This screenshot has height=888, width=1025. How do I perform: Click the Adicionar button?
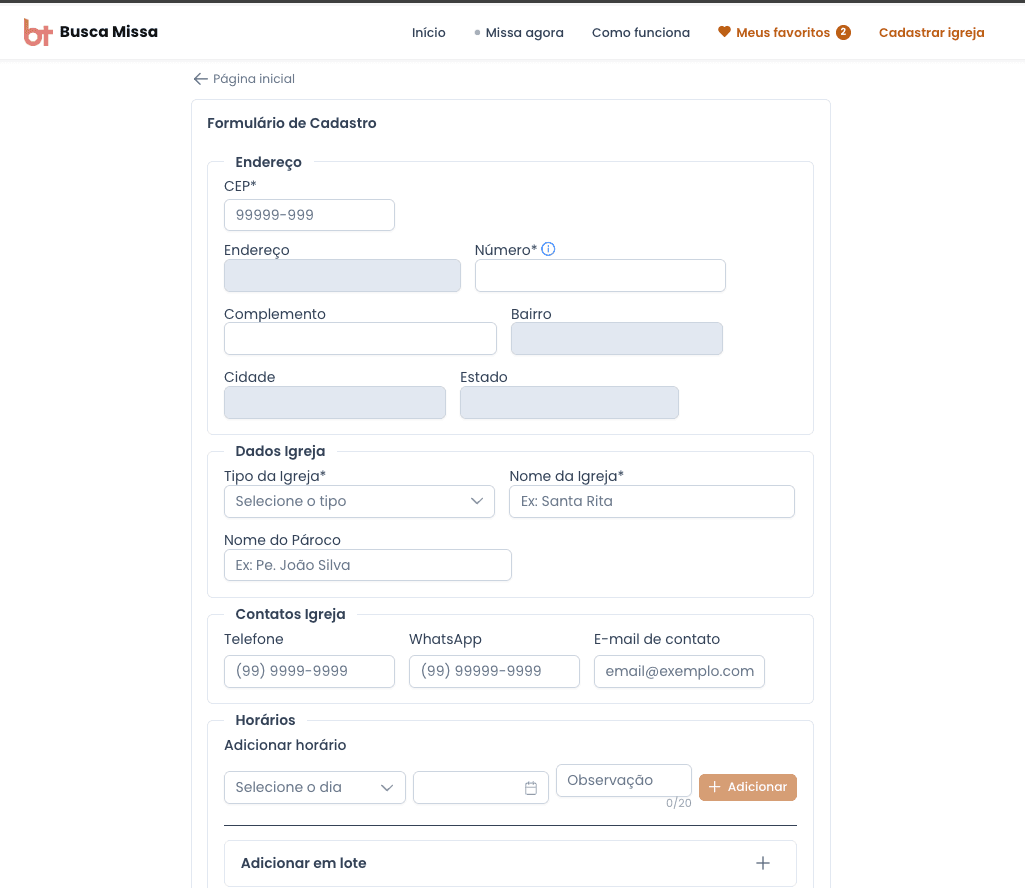click(748, 787)
